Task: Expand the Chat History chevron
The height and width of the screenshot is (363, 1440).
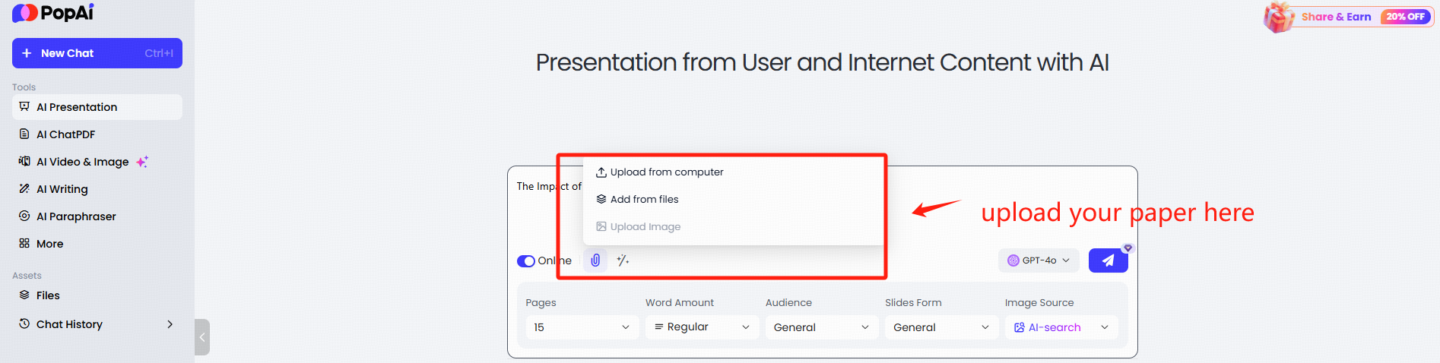Action: pos(170,324)
